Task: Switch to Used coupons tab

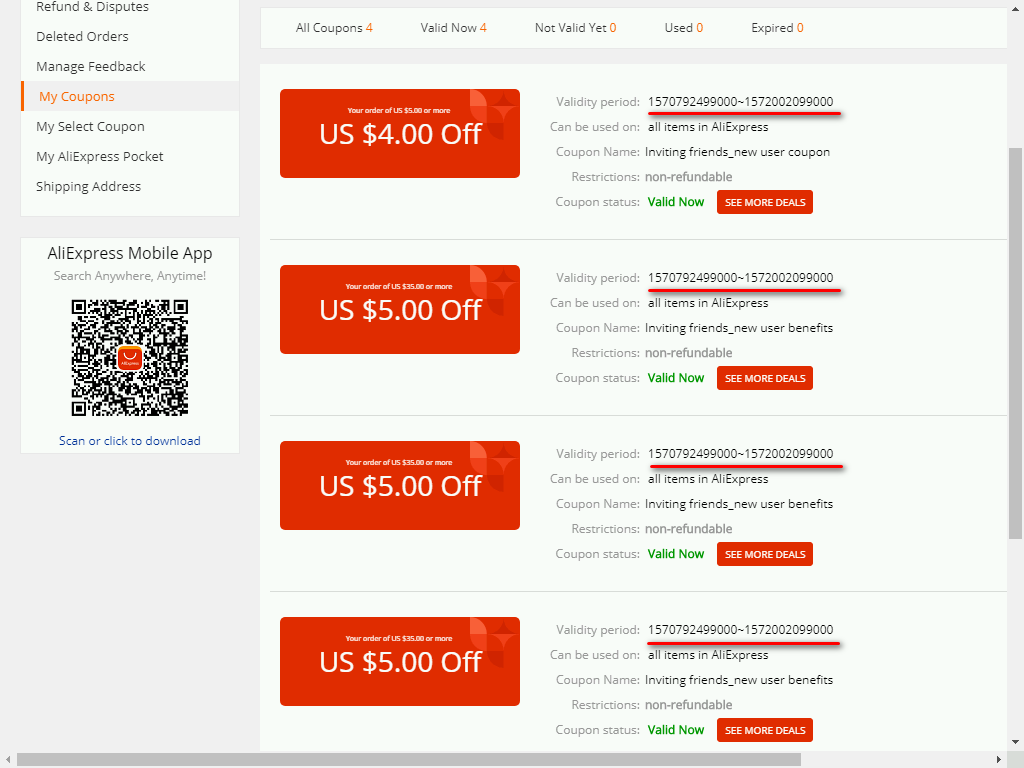Action: point(684,28)
